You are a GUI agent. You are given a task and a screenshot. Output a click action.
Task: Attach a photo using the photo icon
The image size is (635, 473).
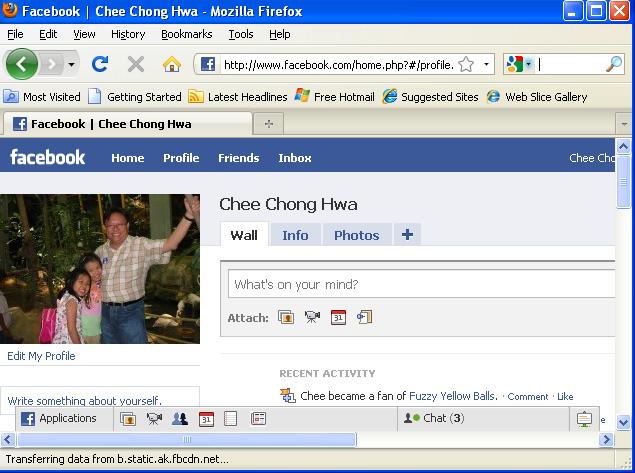286,317
